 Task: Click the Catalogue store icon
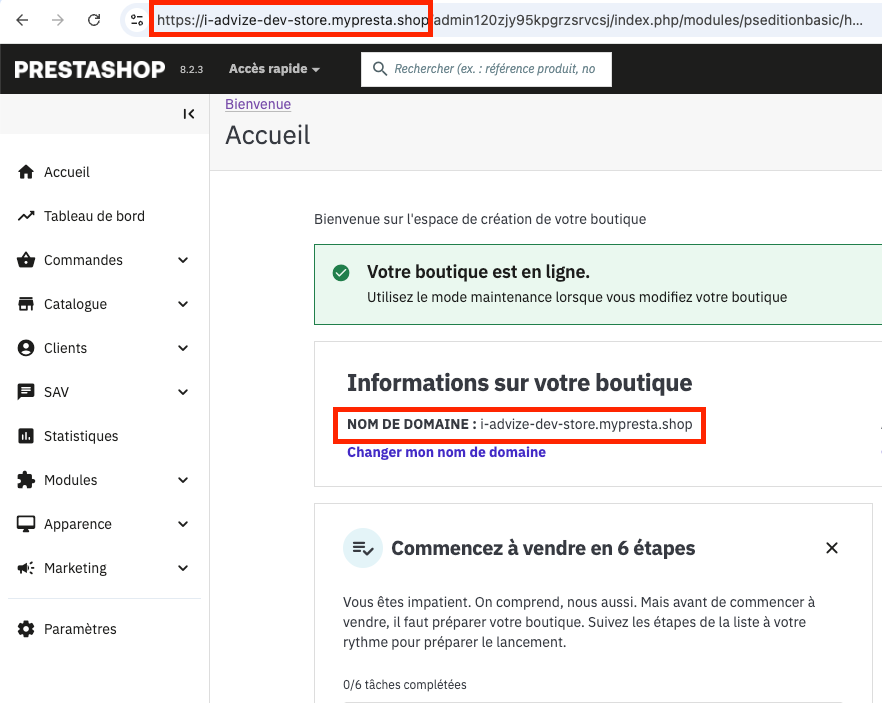click(x=26, y=304)
